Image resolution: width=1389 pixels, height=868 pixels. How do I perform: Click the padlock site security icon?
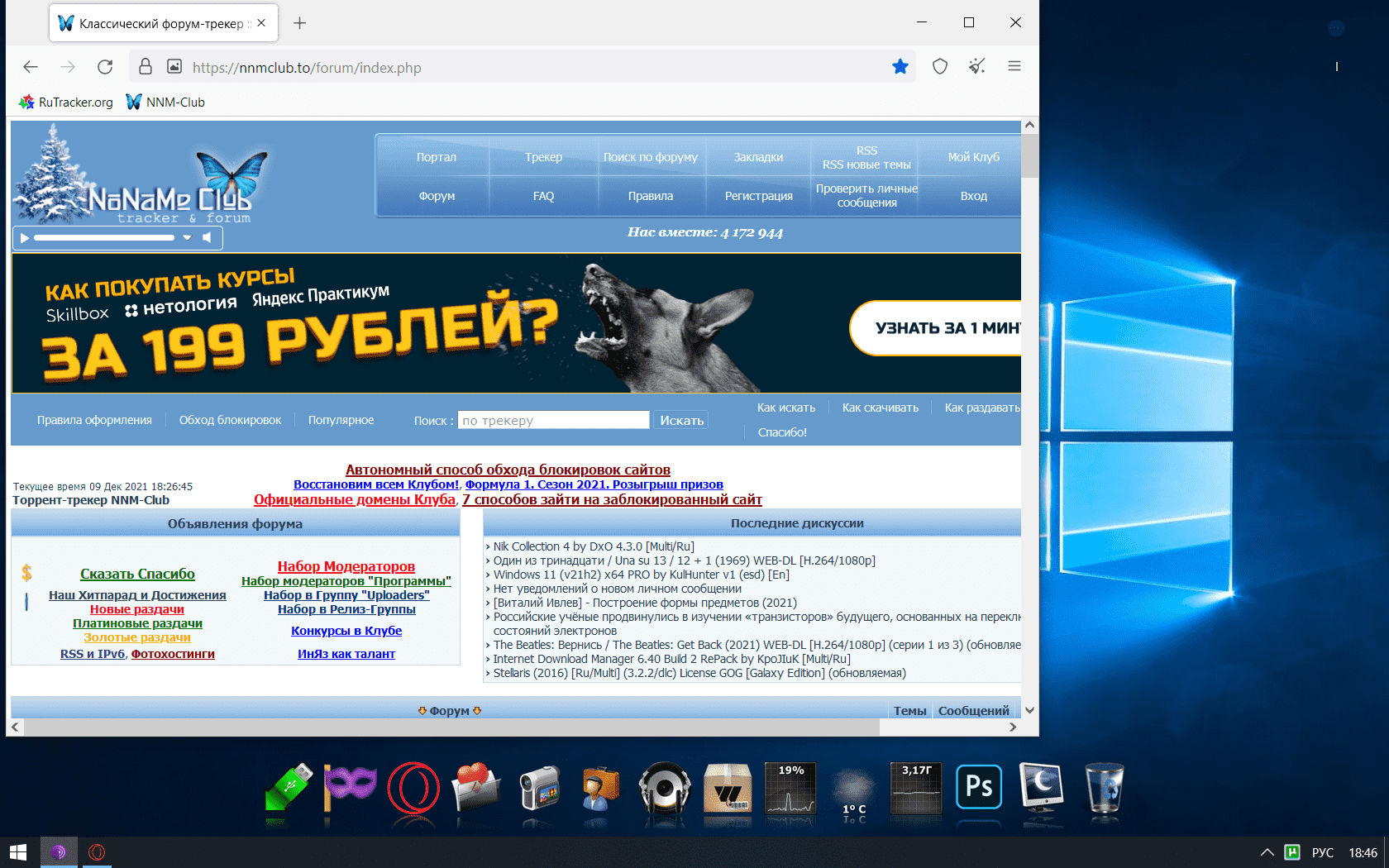[x=146, y=66]
